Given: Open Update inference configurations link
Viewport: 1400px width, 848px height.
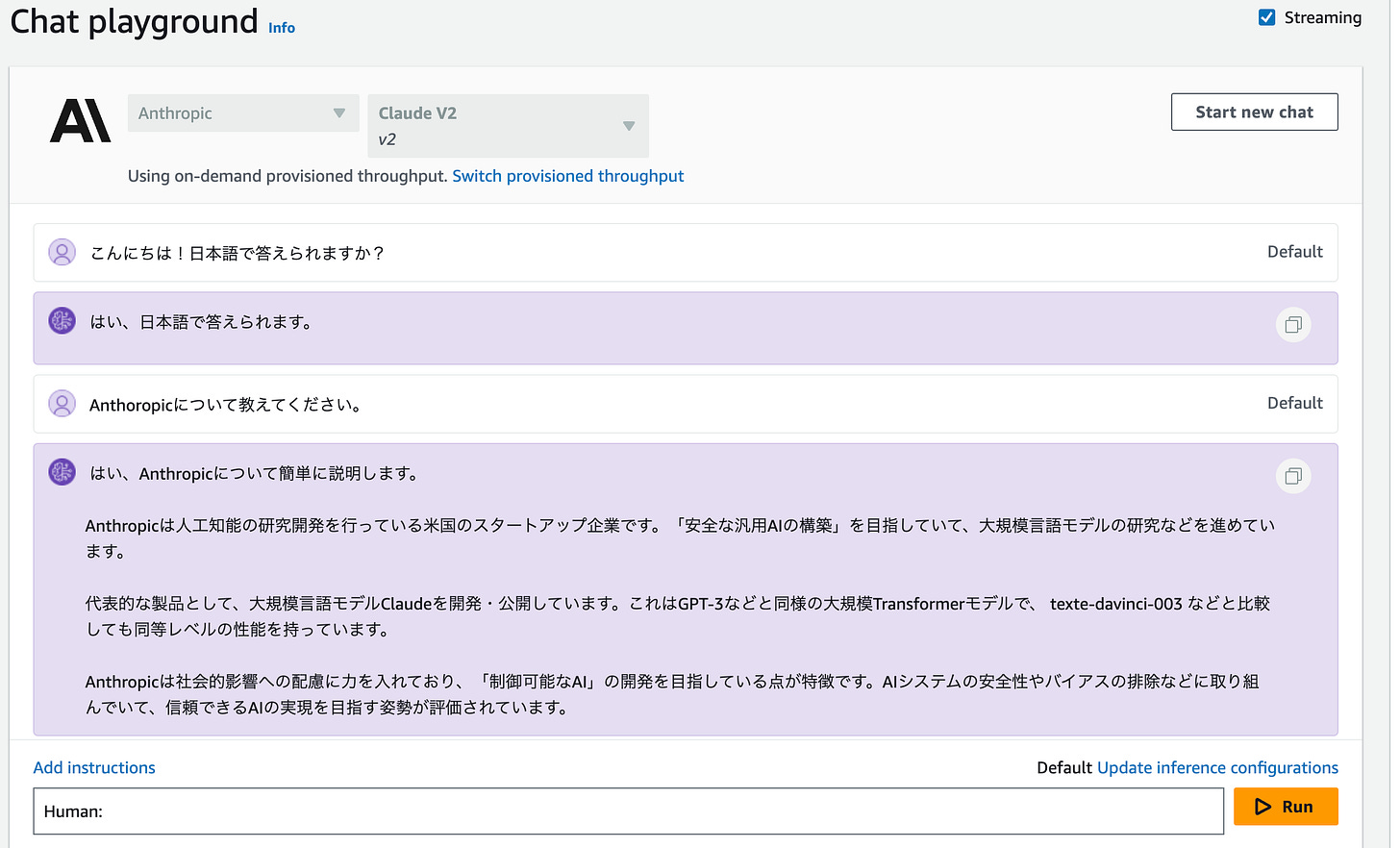Looking at the screenshot, I should (x=1217, y=767).
